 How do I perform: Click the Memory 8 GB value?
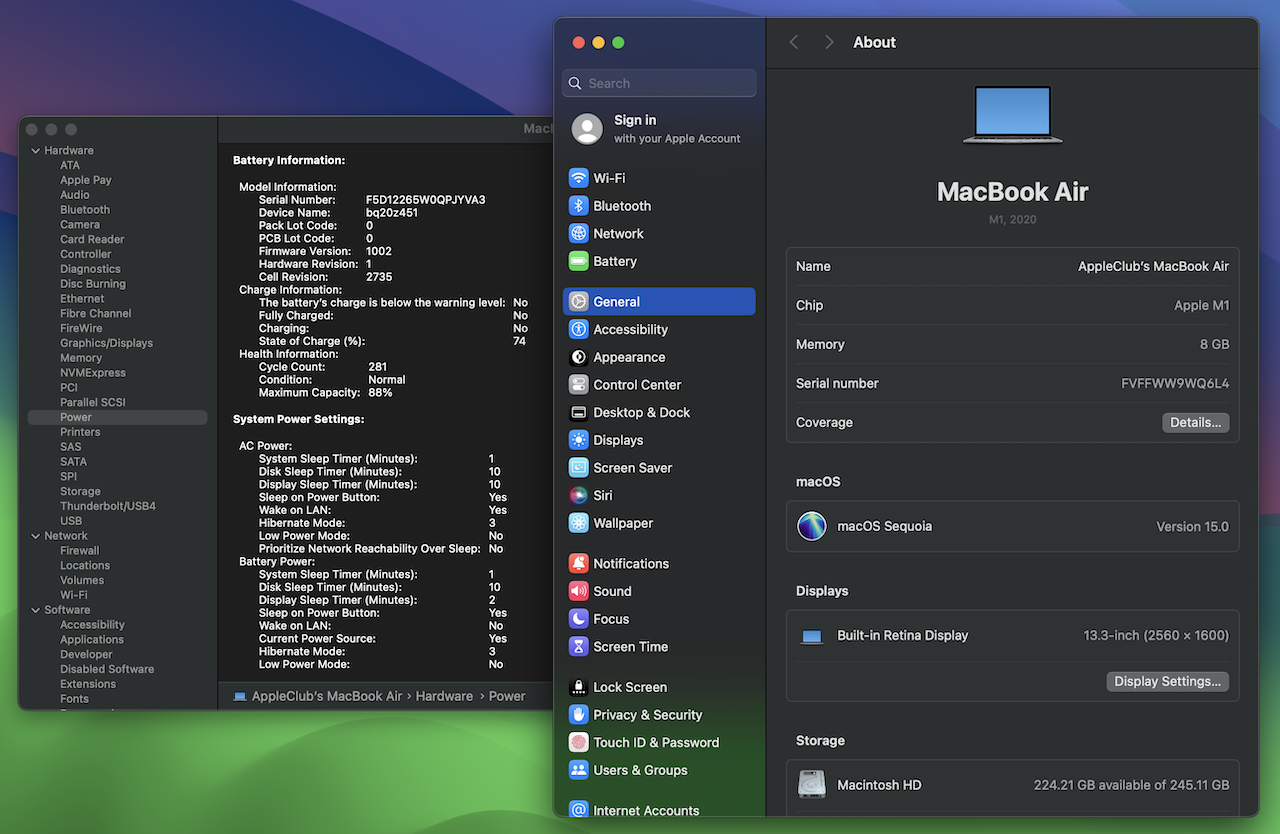click(x=1214, y=345)
